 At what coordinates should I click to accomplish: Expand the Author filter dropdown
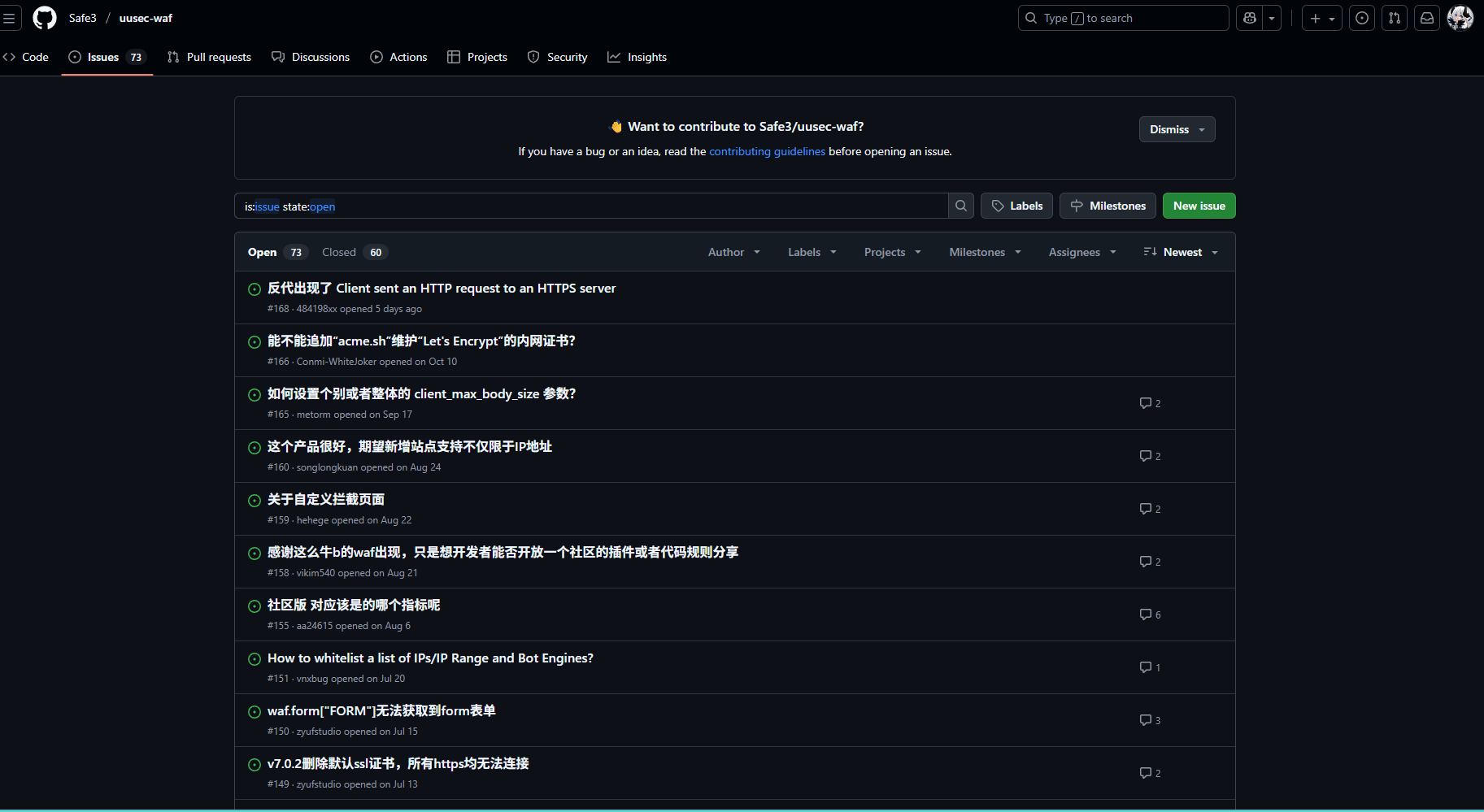733,252
